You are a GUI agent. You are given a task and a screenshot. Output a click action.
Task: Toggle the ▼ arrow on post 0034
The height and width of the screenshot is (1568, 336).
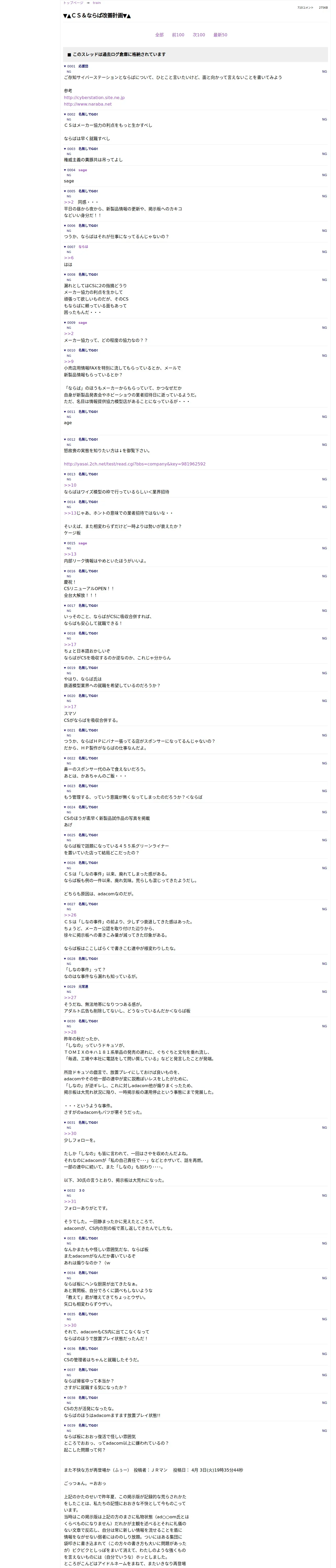[x=65, y=1273]
